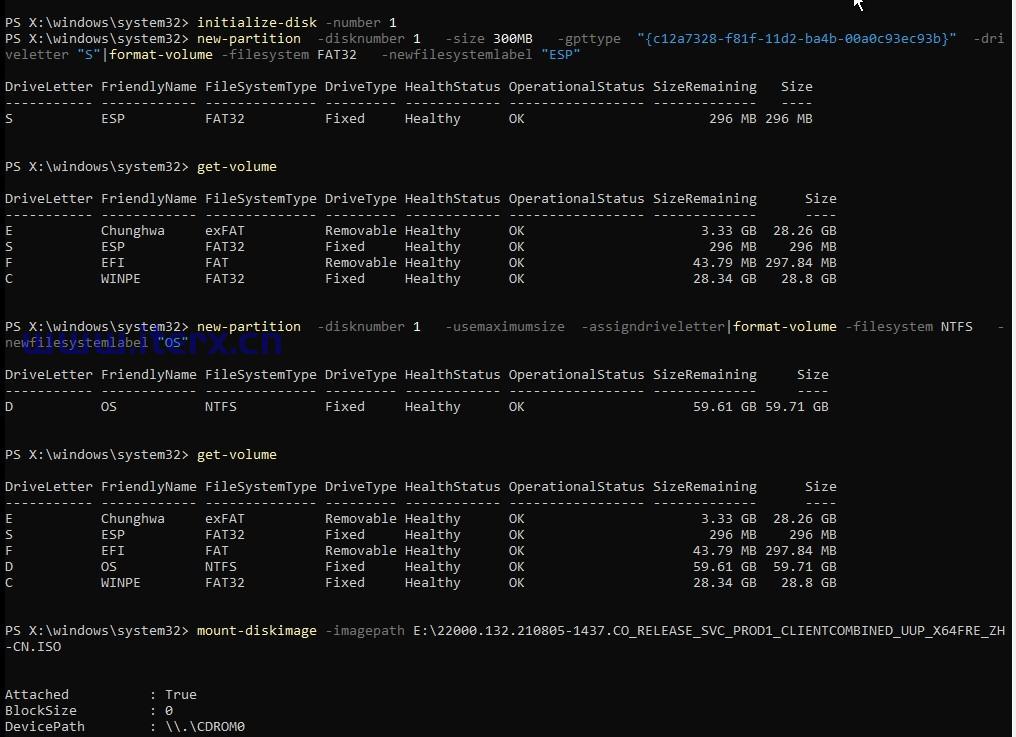Select 297.84 MB in the five-row get-volume table
This screenshot has width=1016, height=737.
[x=801, y=550]
